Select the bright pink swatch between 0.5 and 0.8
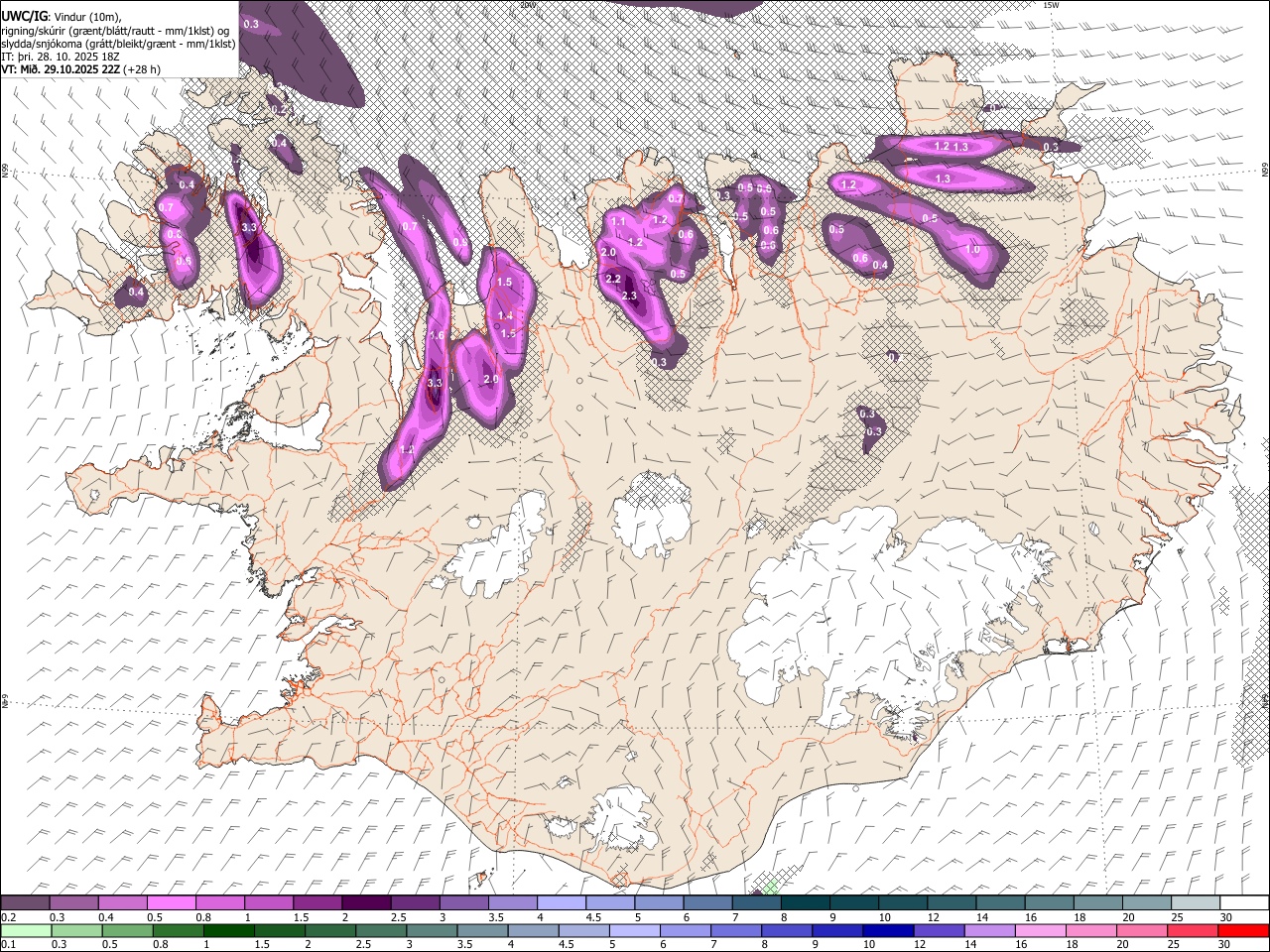This screenshot has width=1270, height=952. pos(171,903)
